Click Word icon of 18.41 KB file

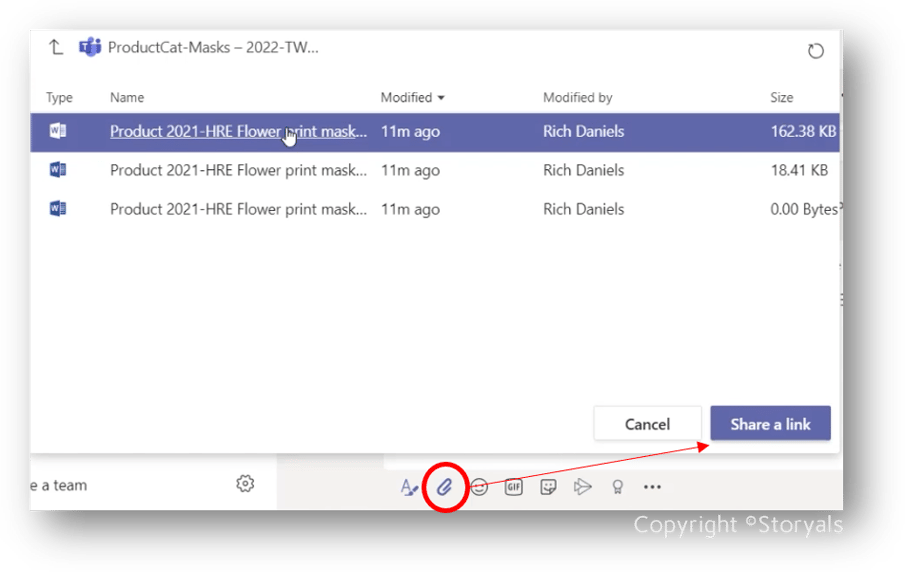tap(58, 170)
